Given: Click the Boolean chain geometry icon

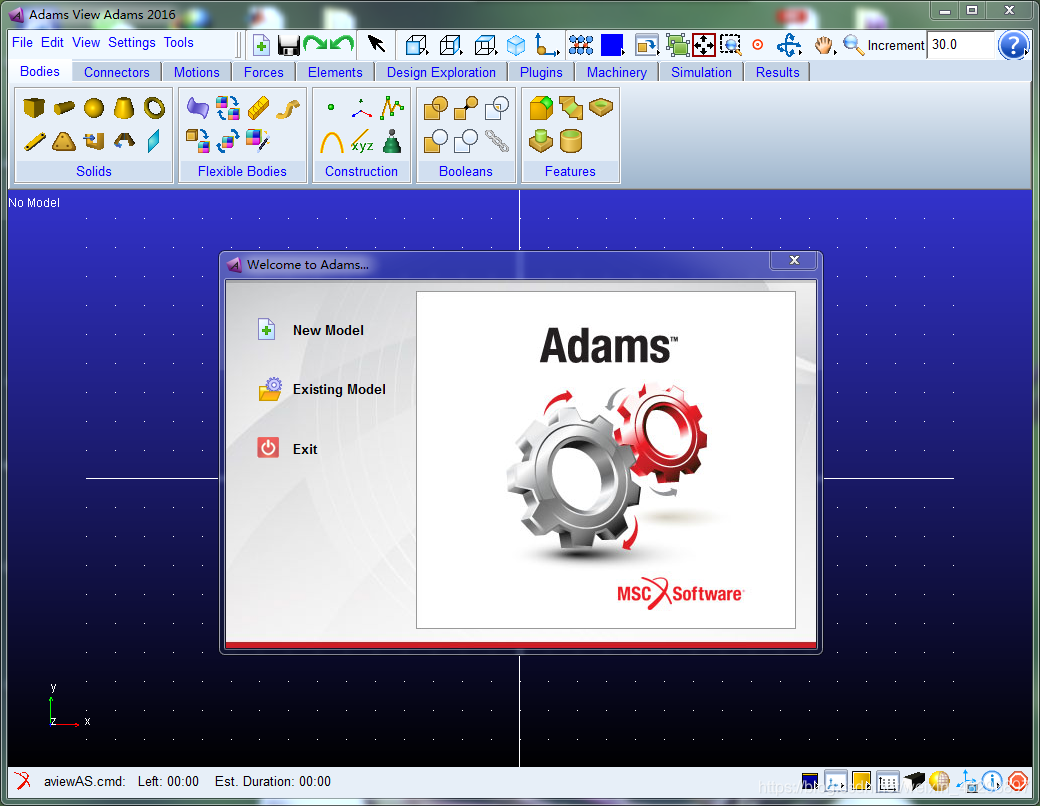Looking at the screenshot, I should (x=497, y=141).
